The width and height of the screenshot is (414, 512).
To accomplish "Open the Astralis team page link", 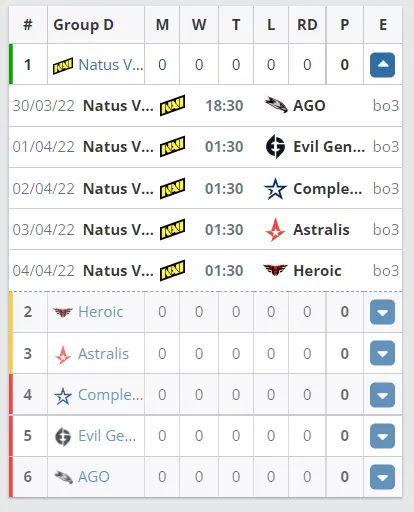I will (103, 354).
